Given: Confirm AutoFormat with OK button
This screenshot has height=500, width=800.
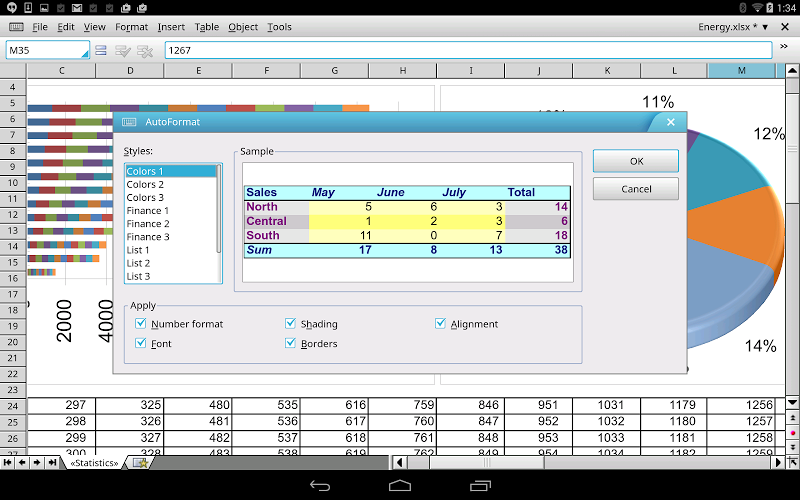Looking at the screenshot, I should tap(636, 161).
